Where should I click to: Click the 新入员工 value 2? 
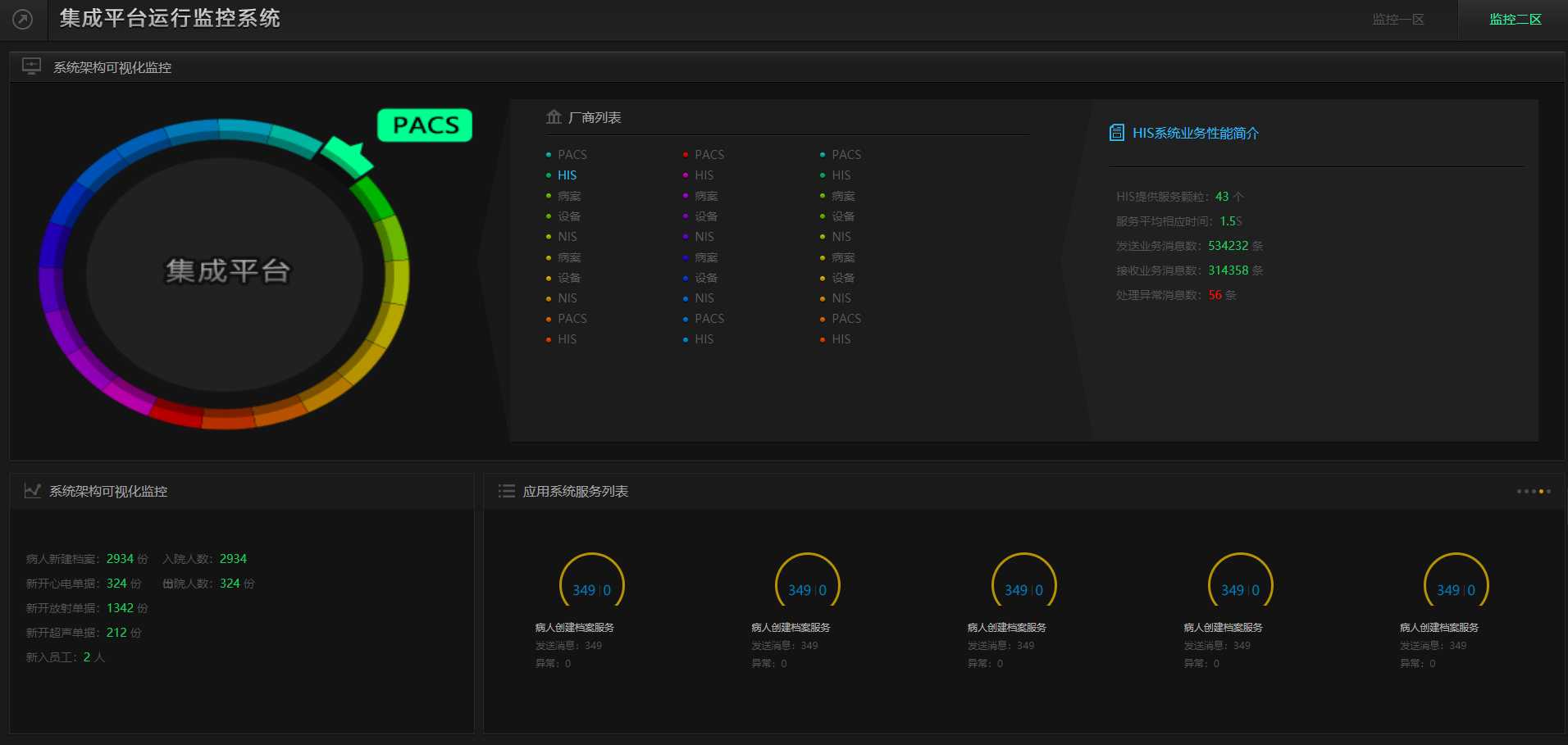[x=87, y=657]
